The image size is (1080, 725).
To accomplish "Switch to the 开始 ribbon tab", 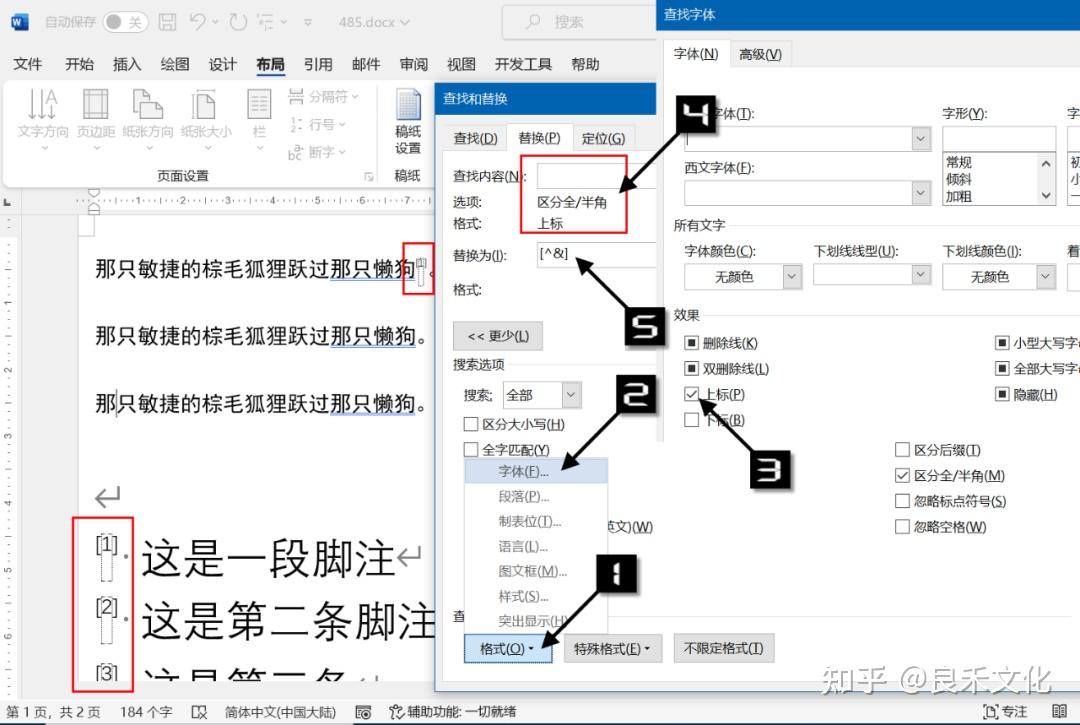I will [x=79, y=64].
